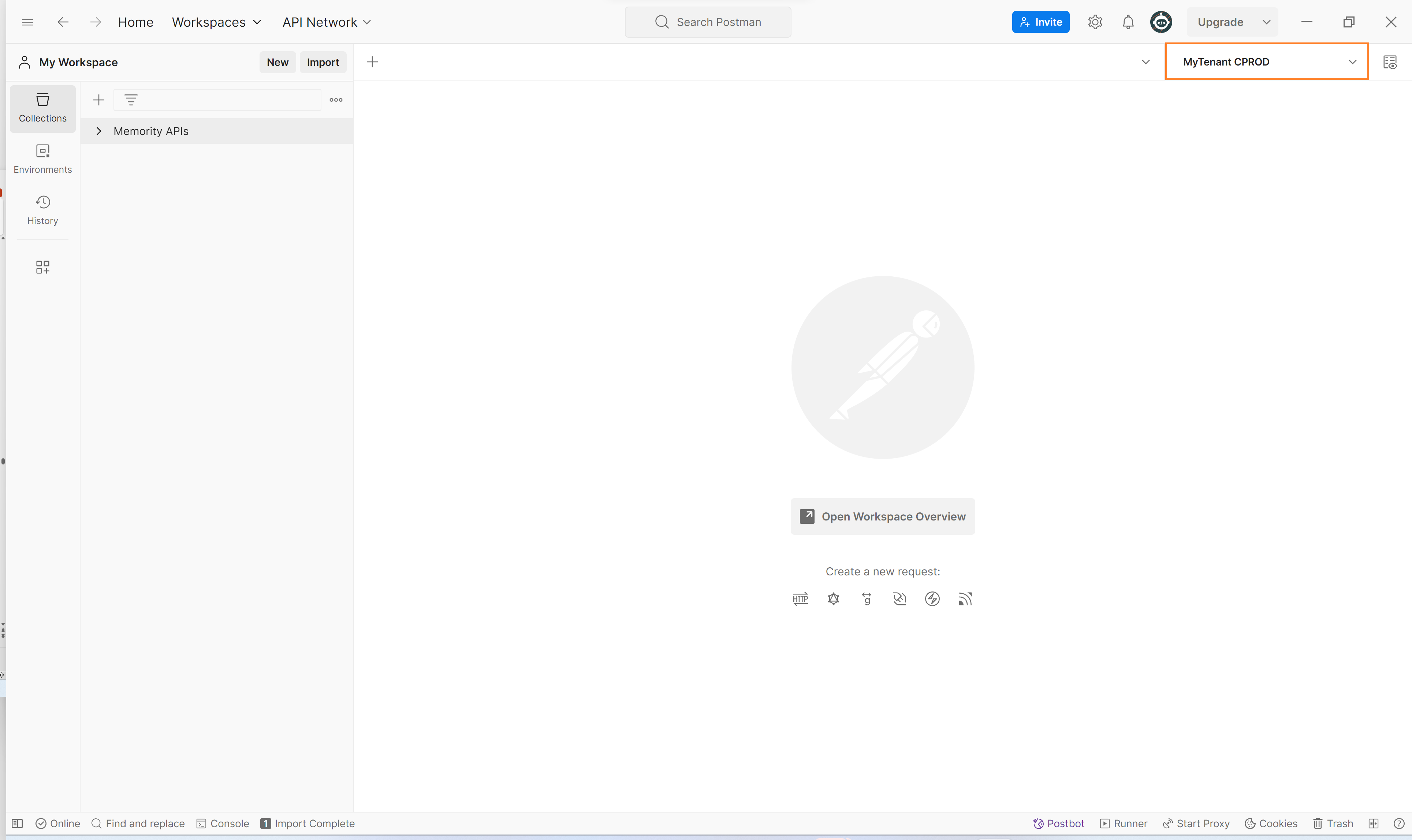
Task: Create a new GraphQL request icon
Action: 833,599
